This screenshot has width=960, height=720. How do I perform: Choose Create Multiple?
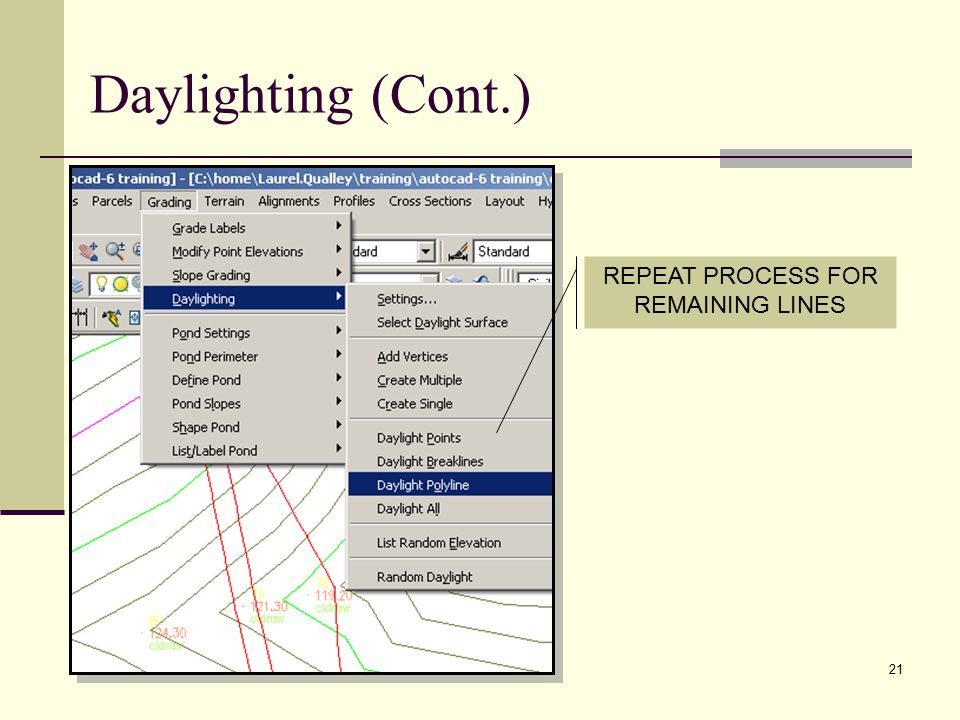tap(451, 380)
